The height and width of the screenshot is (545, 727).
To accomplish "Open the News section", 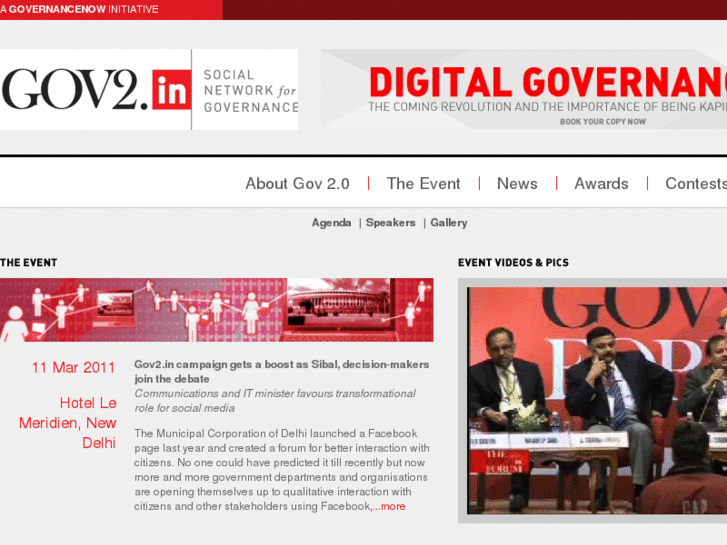I will click(x=517, y=184).
